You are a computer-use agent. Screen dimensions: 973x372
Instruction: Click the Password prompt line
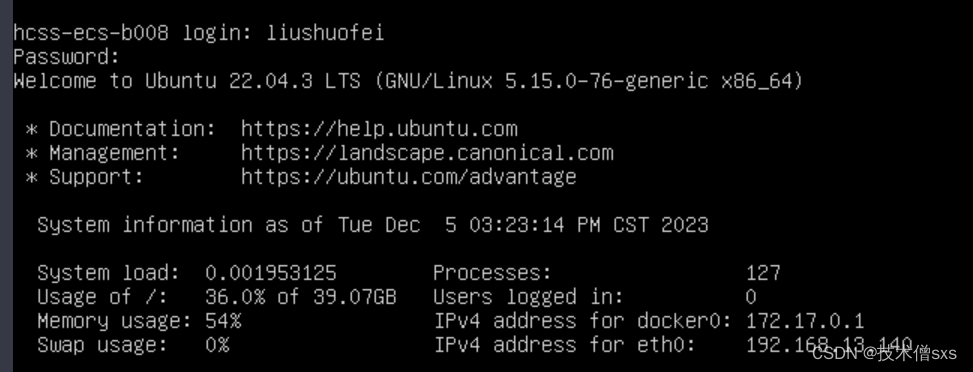tap(66, 58)
